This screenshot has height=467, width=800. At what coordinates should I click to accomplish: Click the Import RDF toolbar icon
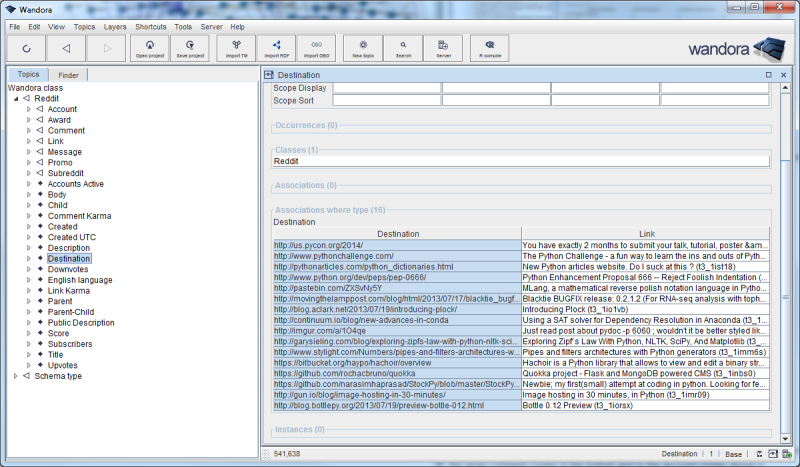click(276, 48)
